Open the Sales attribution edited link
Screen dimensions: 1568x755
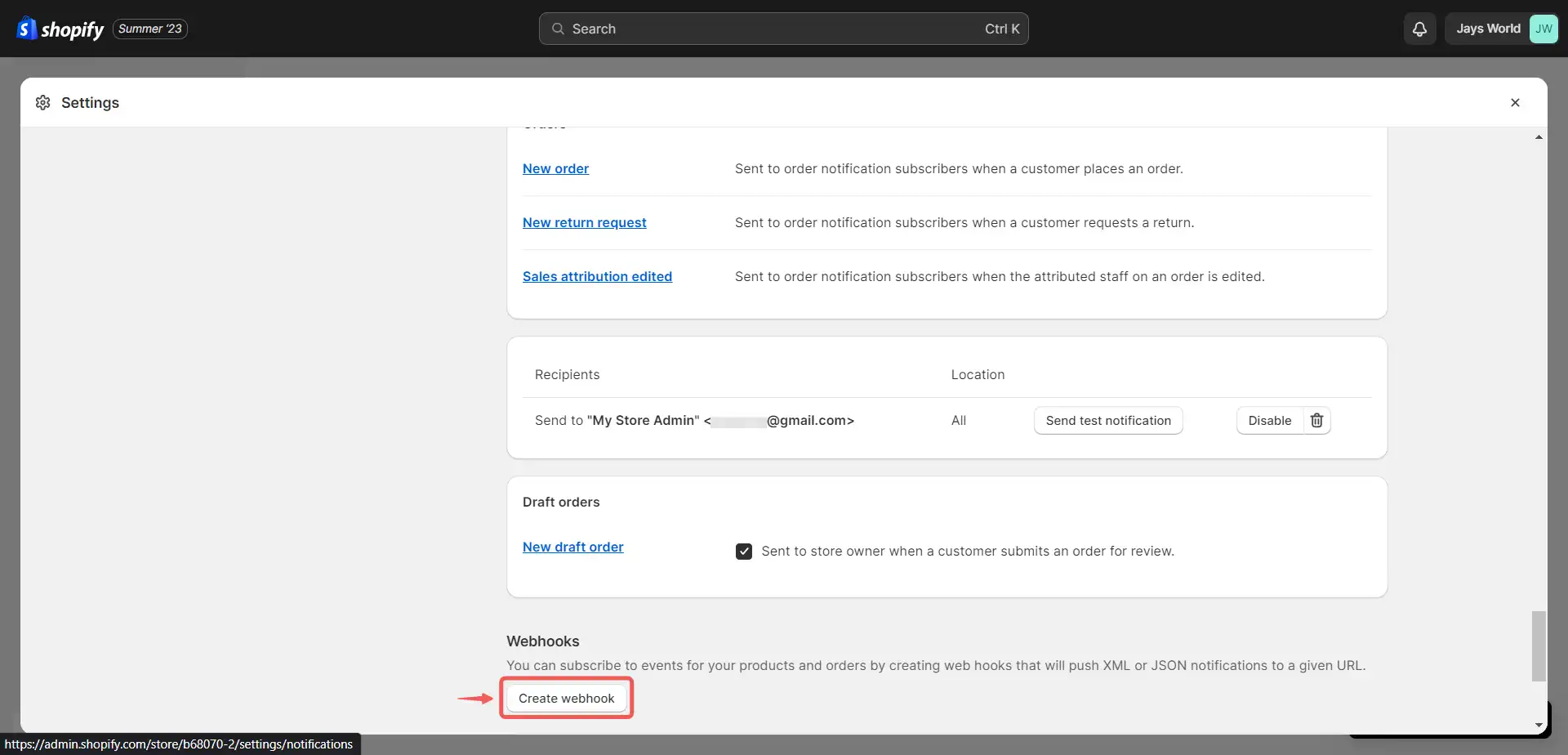[597, 276]
